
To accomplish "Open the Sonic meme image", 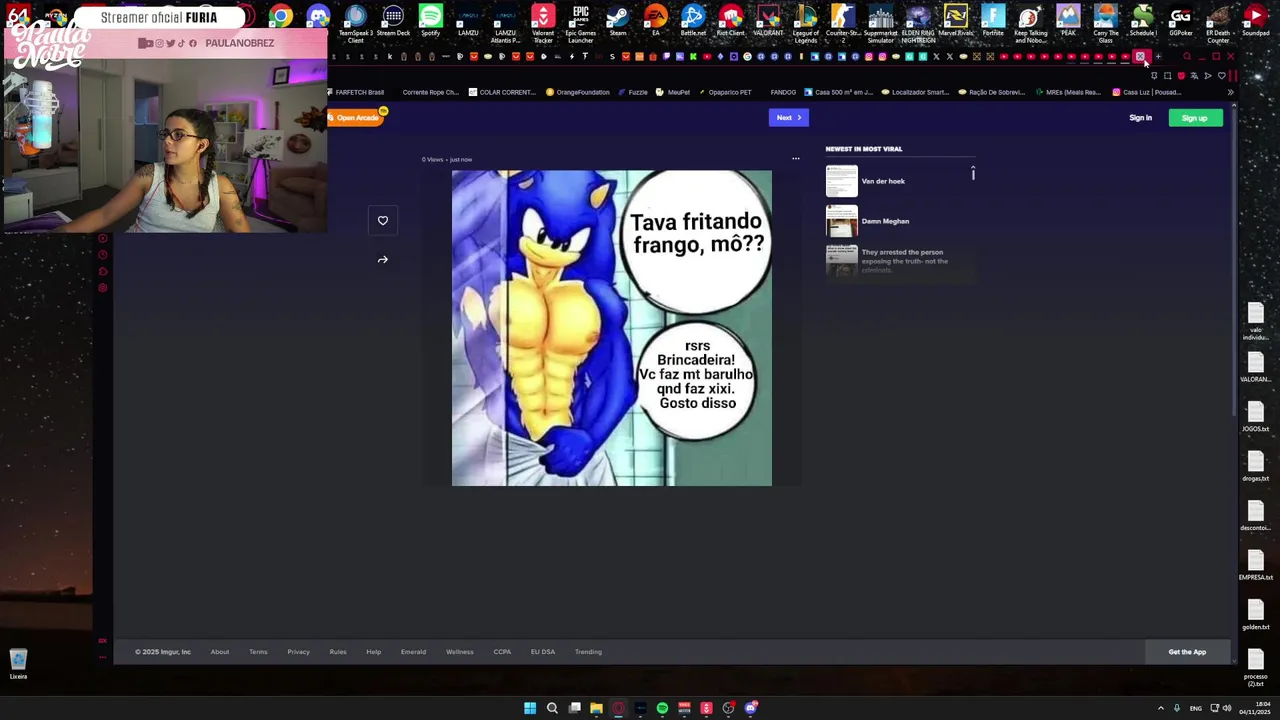I will pyautogui.click(x=612, y=328).
